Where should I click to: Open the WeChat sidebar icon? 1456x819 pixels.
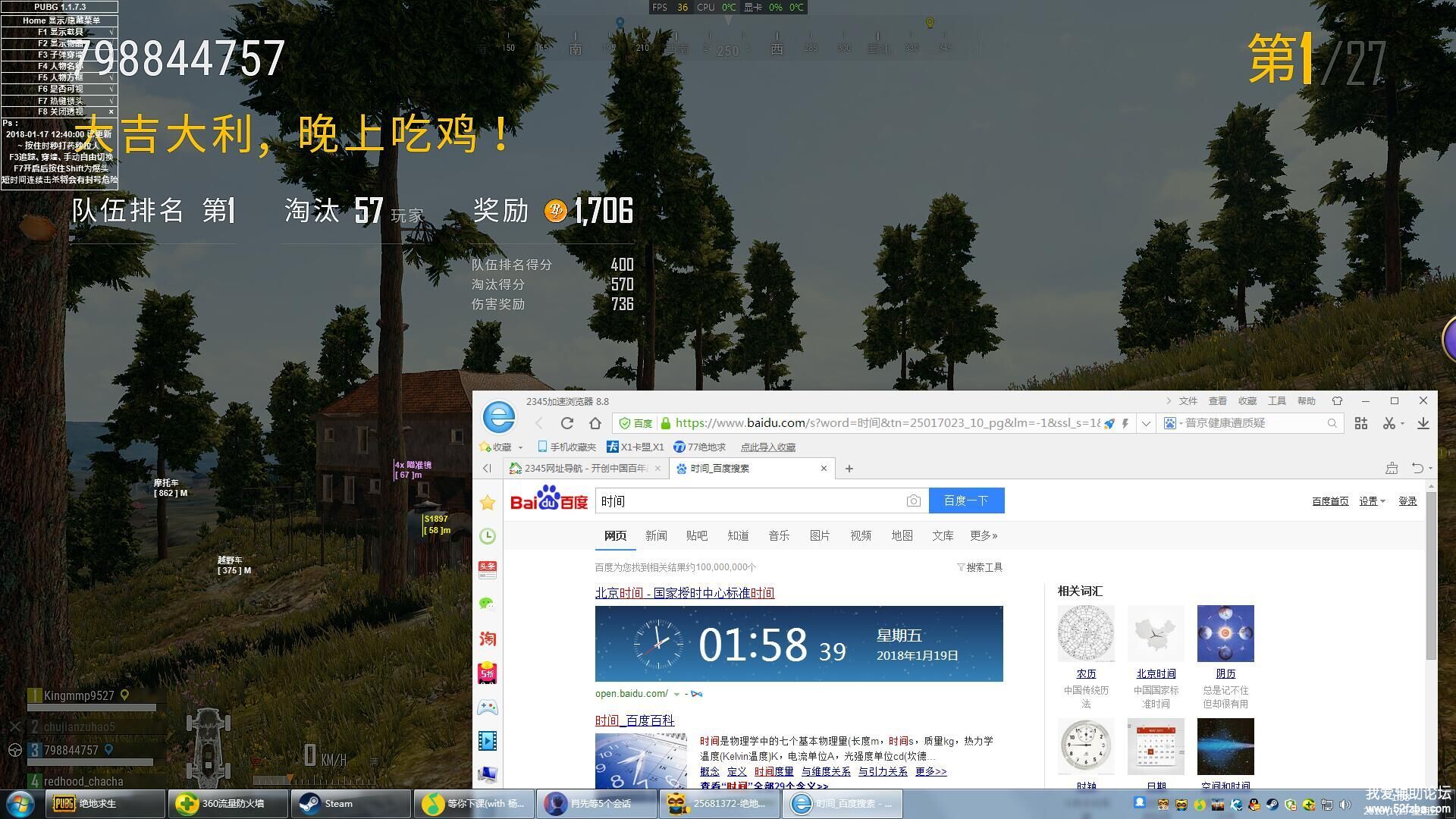pyautogui.click(x=488, y=604)
